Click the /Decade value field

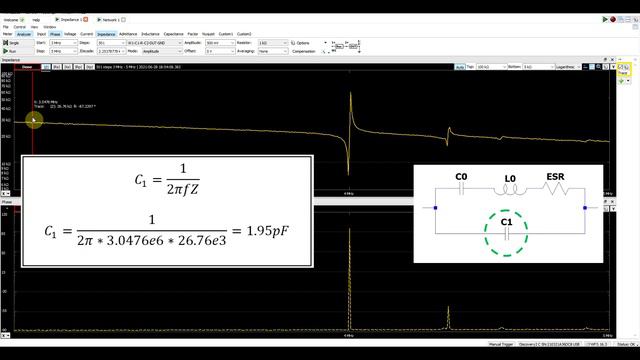click(x=111, y=51)
